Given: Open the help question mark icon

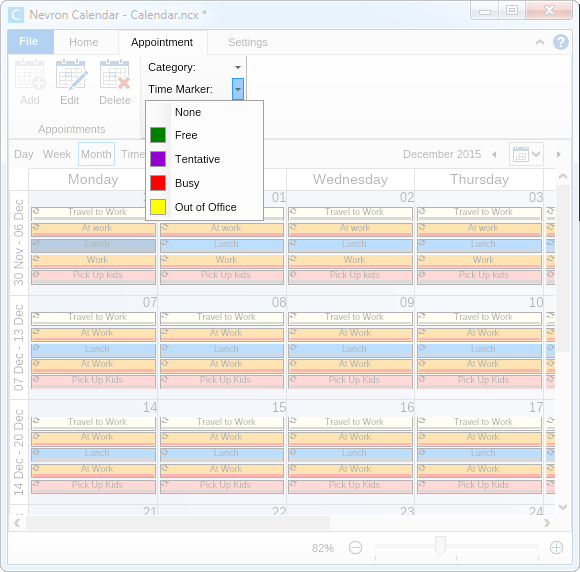Looking at the screenshot, I should pyautogui.click(x=561, y=42).
